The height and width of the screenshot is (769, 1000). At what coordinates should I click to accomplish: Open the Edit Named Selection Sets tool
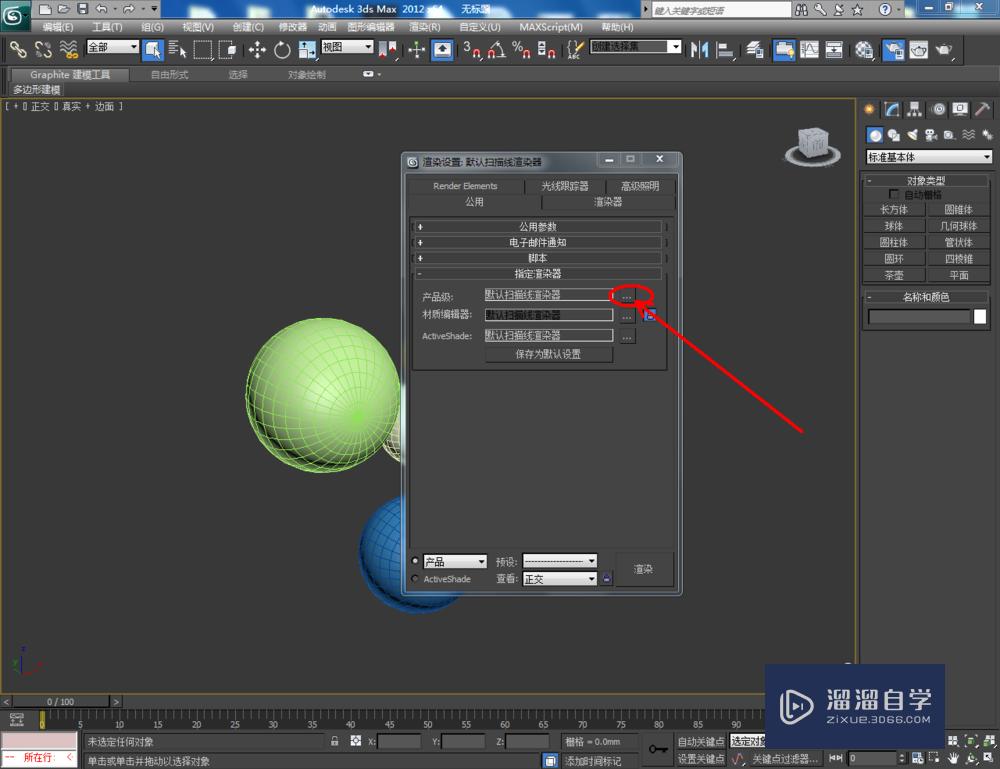click(575, 49)
